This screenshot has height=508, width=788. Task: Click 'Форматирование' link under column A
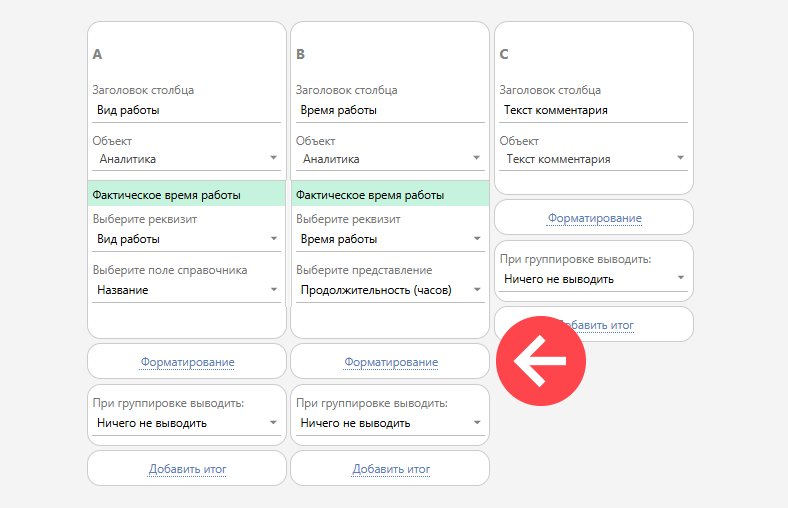click(x=187, y=362)
